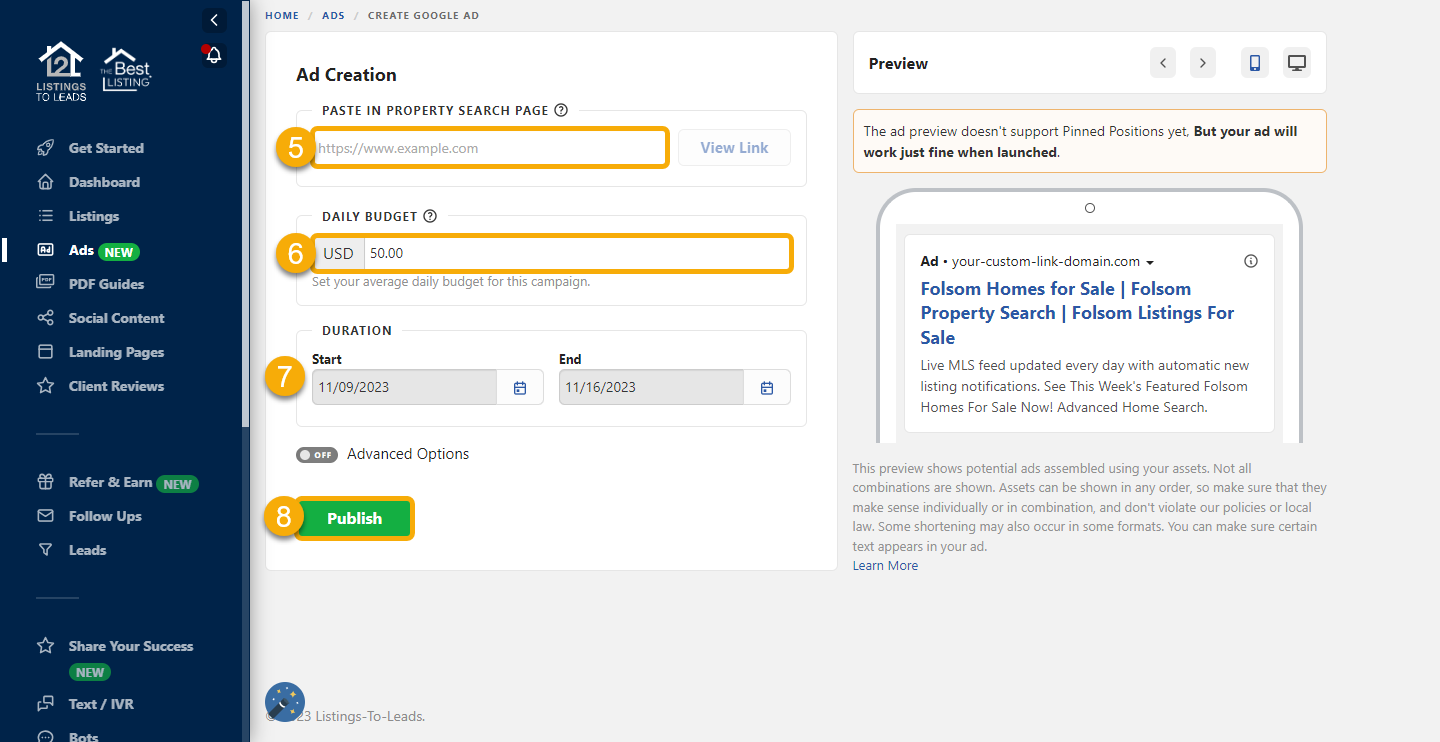Viewport: 1440px width, 742px height.
Task: Open the Dashboard section
Action: pyautogui.click(x=103, y=181)
